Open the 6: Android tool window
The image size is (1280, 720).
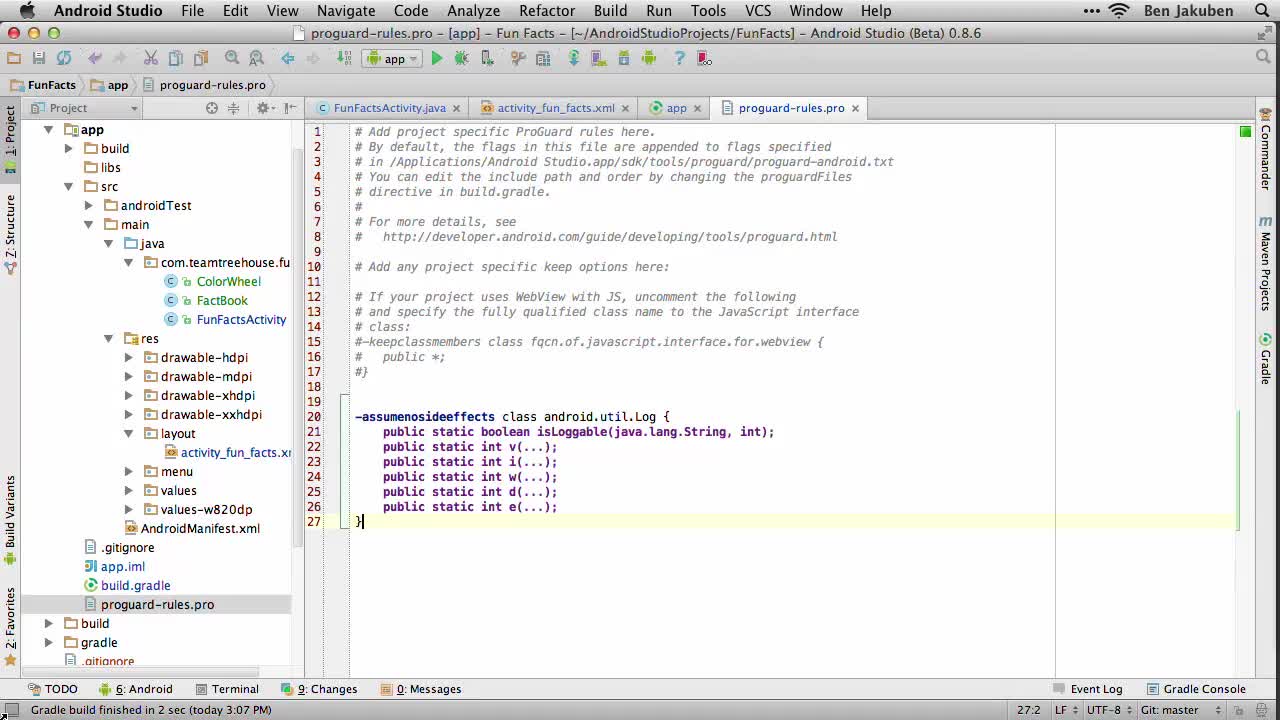coord(136,689)
